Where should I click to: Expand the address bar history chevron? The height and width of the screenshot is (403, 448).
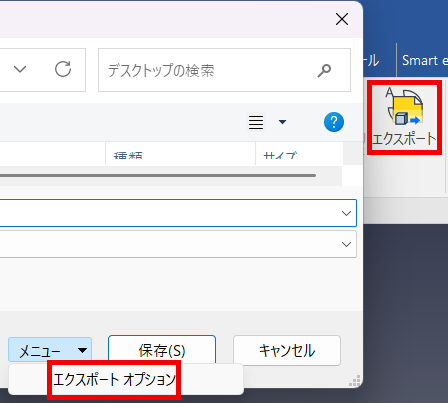(20, 69)
